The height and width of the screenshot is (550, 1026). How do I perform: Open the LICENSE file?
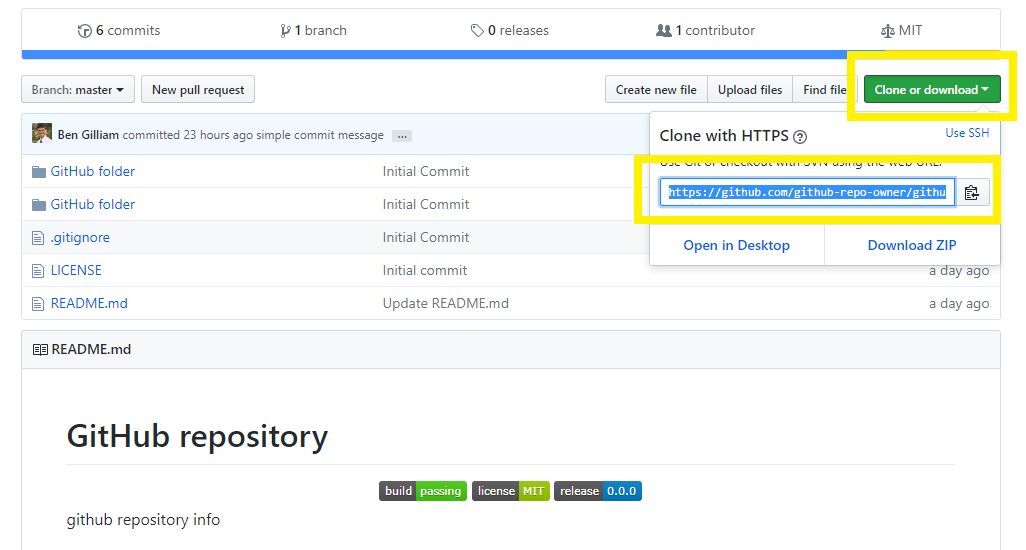point(76,270)
